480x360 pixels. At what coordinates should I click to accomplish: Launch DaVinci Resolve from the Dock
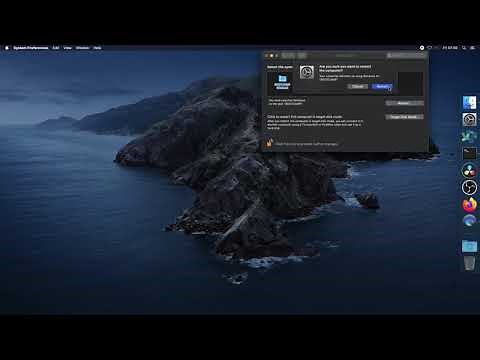click(469, 170)
